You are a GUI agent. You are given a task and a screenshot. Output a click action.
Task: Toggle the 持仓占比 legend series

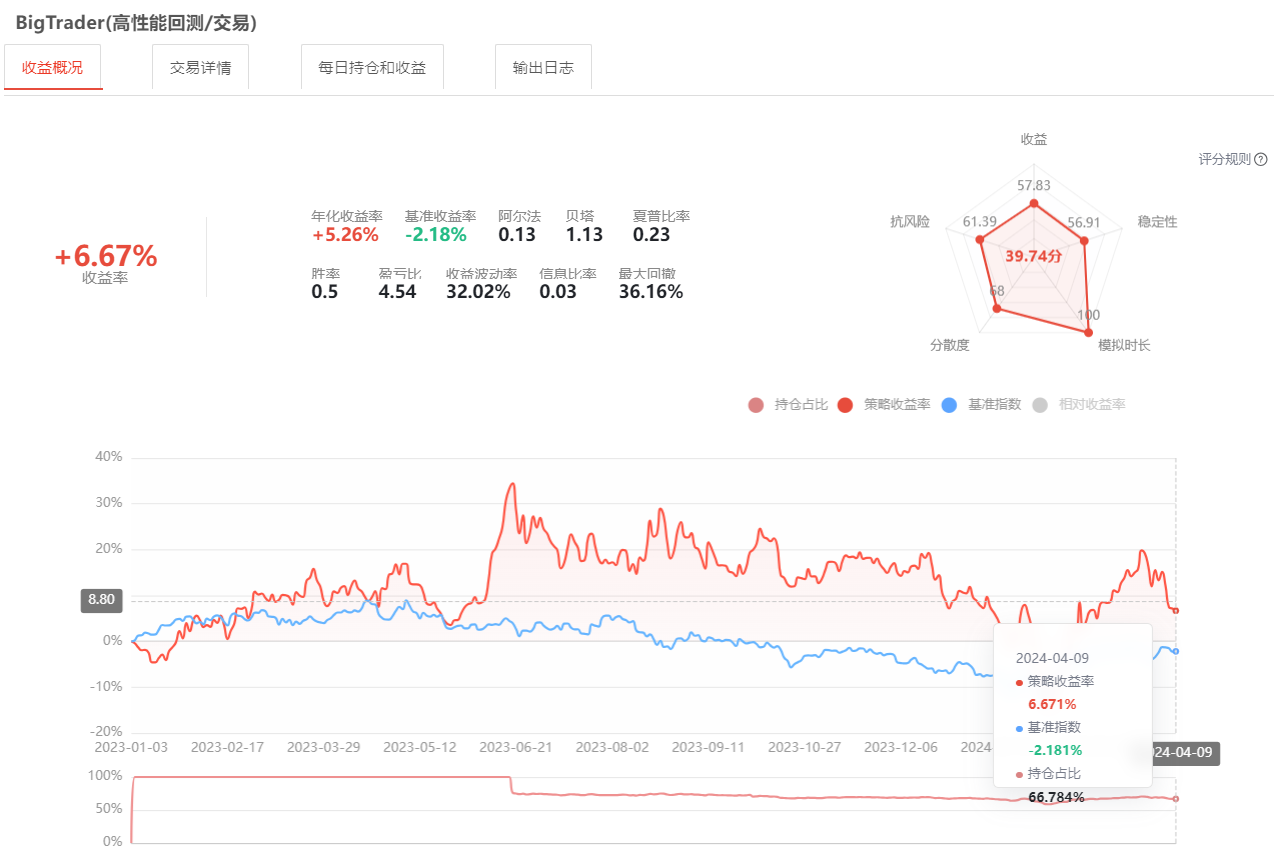(787, 405)
